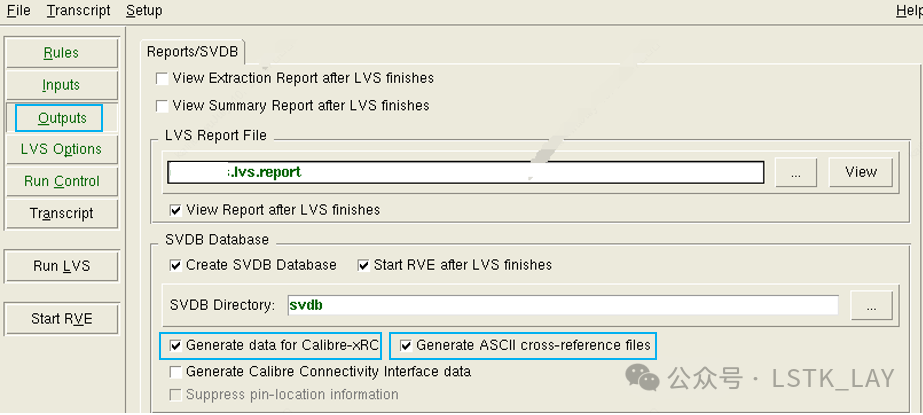Uncheck View Report after LVS finishes

(176, 210)
